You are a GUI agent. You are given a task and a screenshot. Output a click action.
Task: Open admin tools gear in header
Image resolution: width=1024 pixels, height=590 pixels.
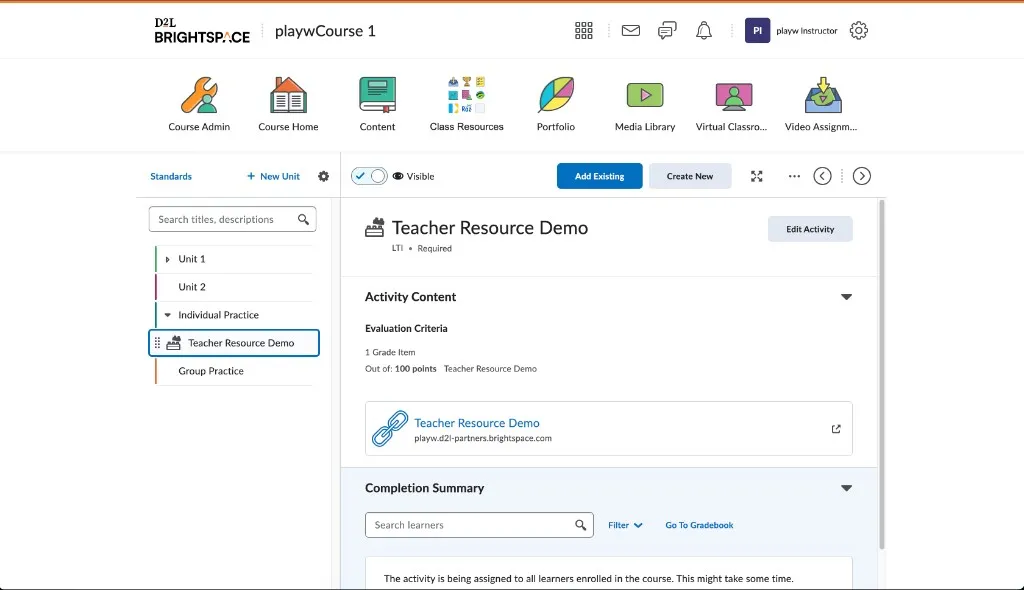pos(859,31)
